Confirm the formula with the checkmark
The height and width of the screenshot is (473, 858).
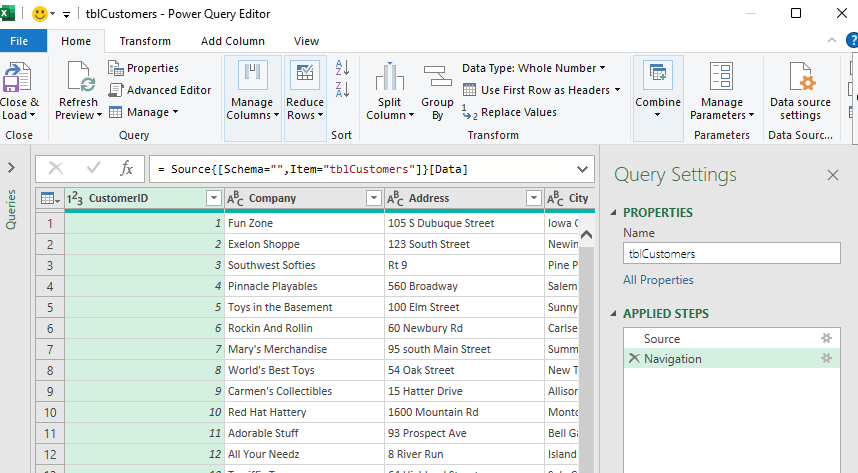tap(93, 168)
